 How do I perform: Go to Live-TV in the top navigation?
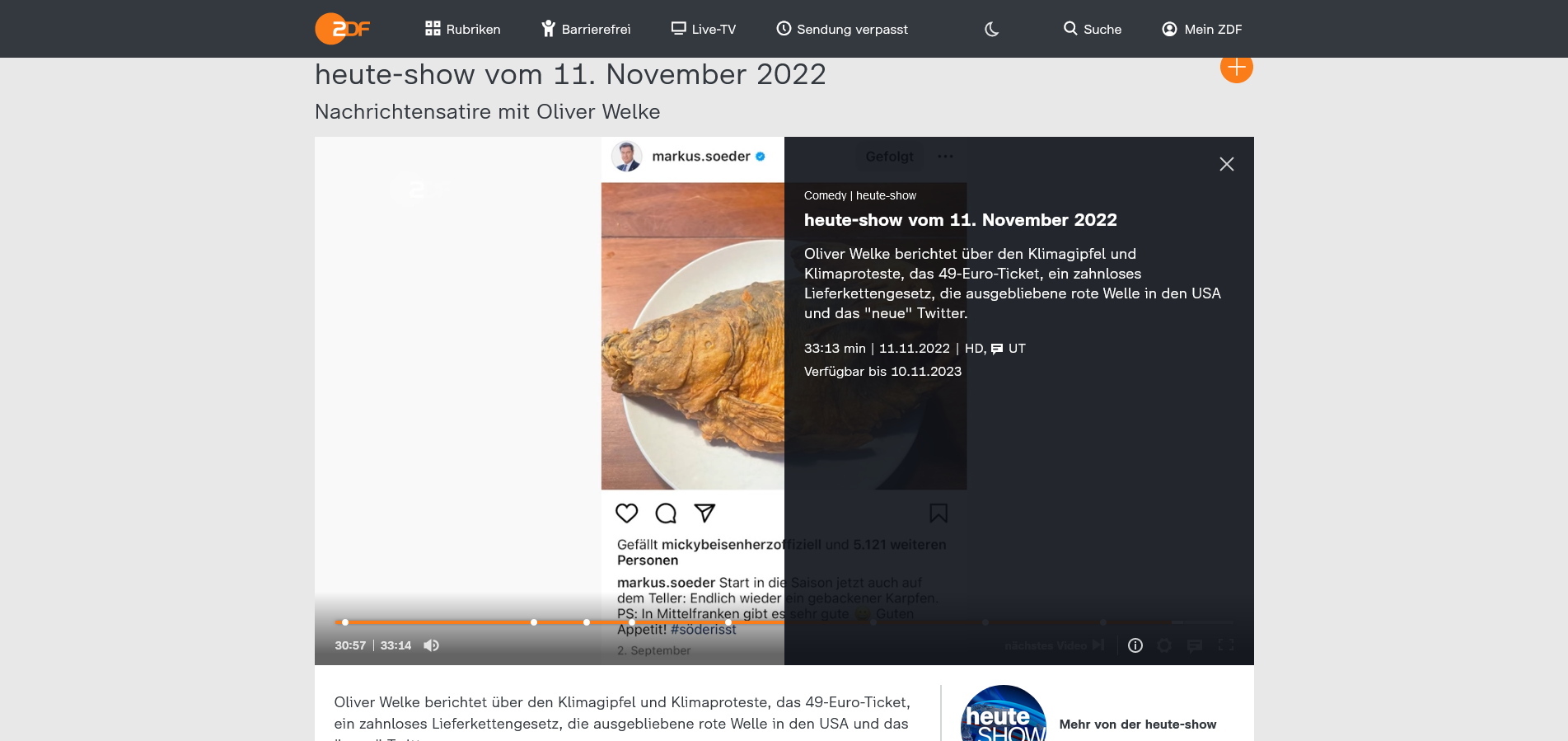(x=703, y=29)
